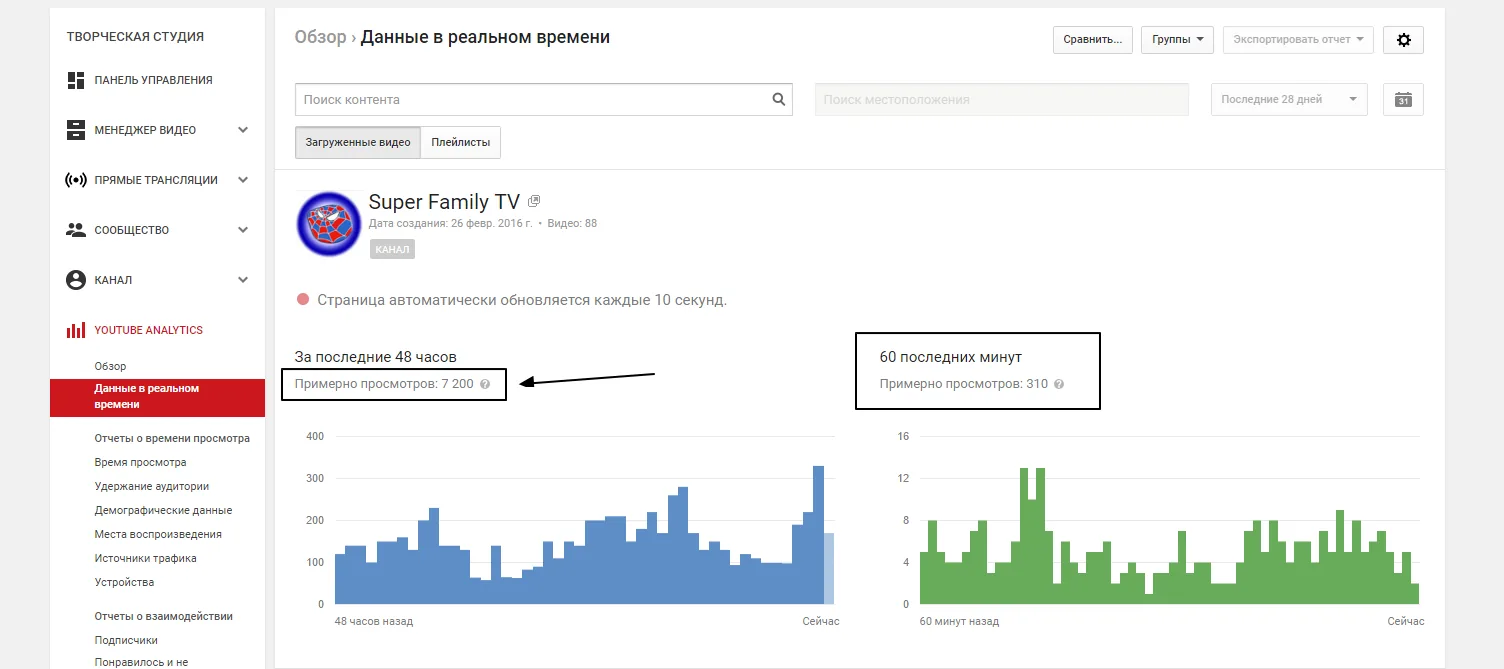The image size is (1504, 669).
Task: Click the '60 последних минут' heading
Action: click(951, 357)
